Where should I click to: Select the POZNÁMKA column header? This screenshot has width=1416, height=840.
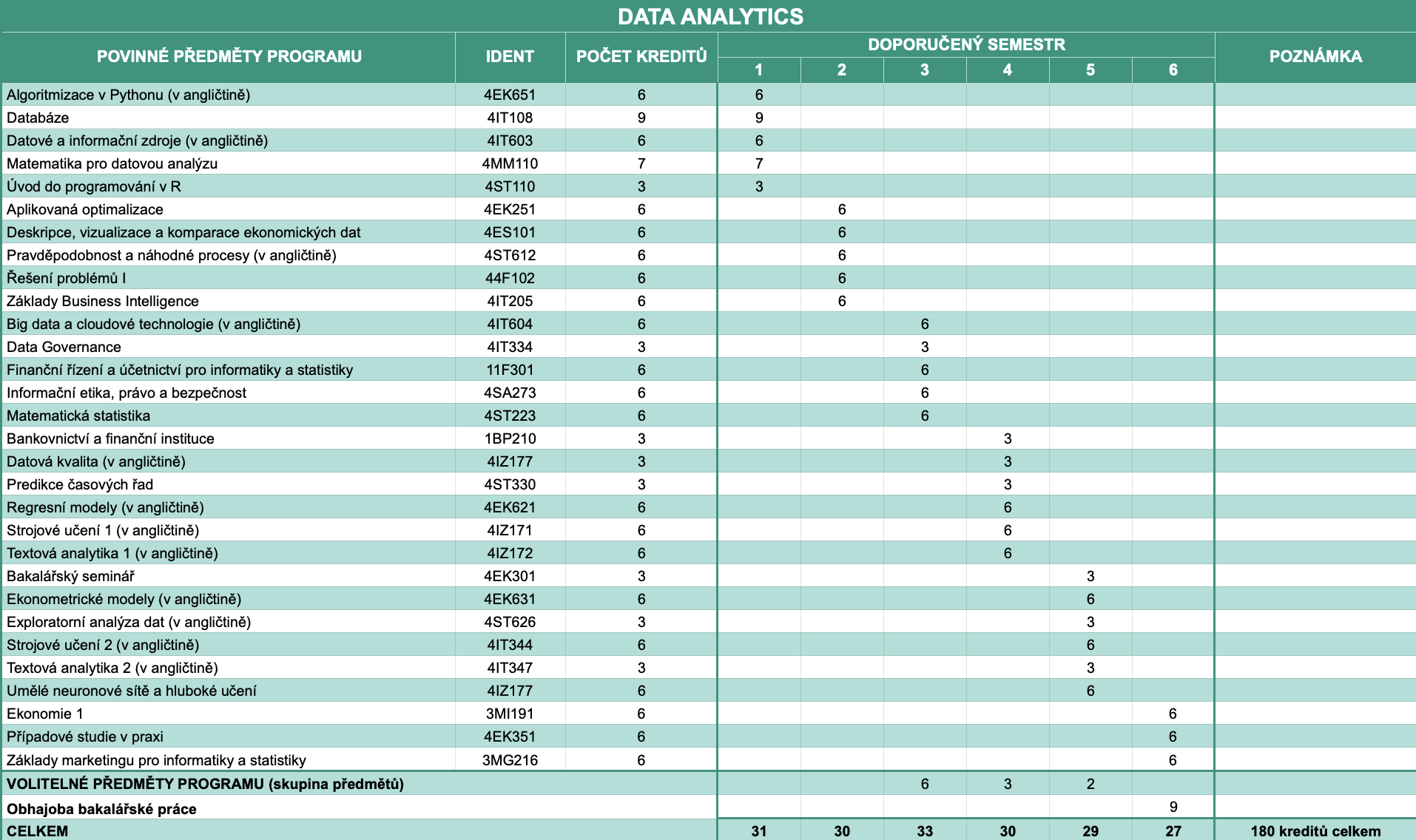click(1315, 56)
